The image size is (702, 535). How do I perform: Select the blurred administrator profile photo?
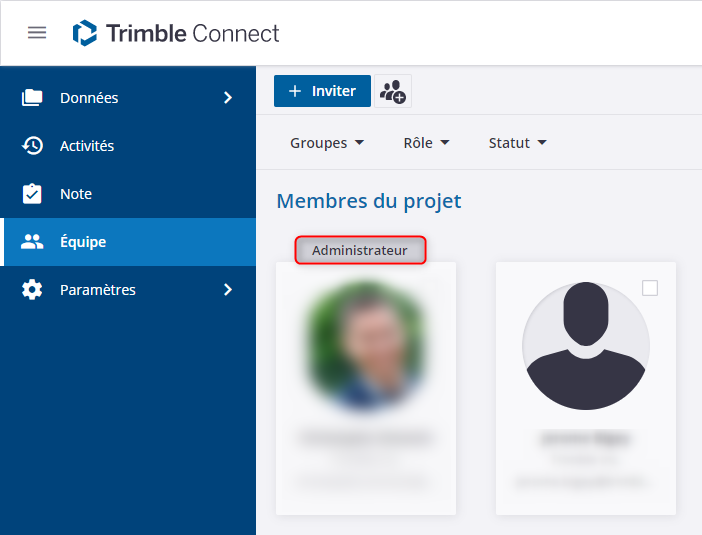[366, 346]
